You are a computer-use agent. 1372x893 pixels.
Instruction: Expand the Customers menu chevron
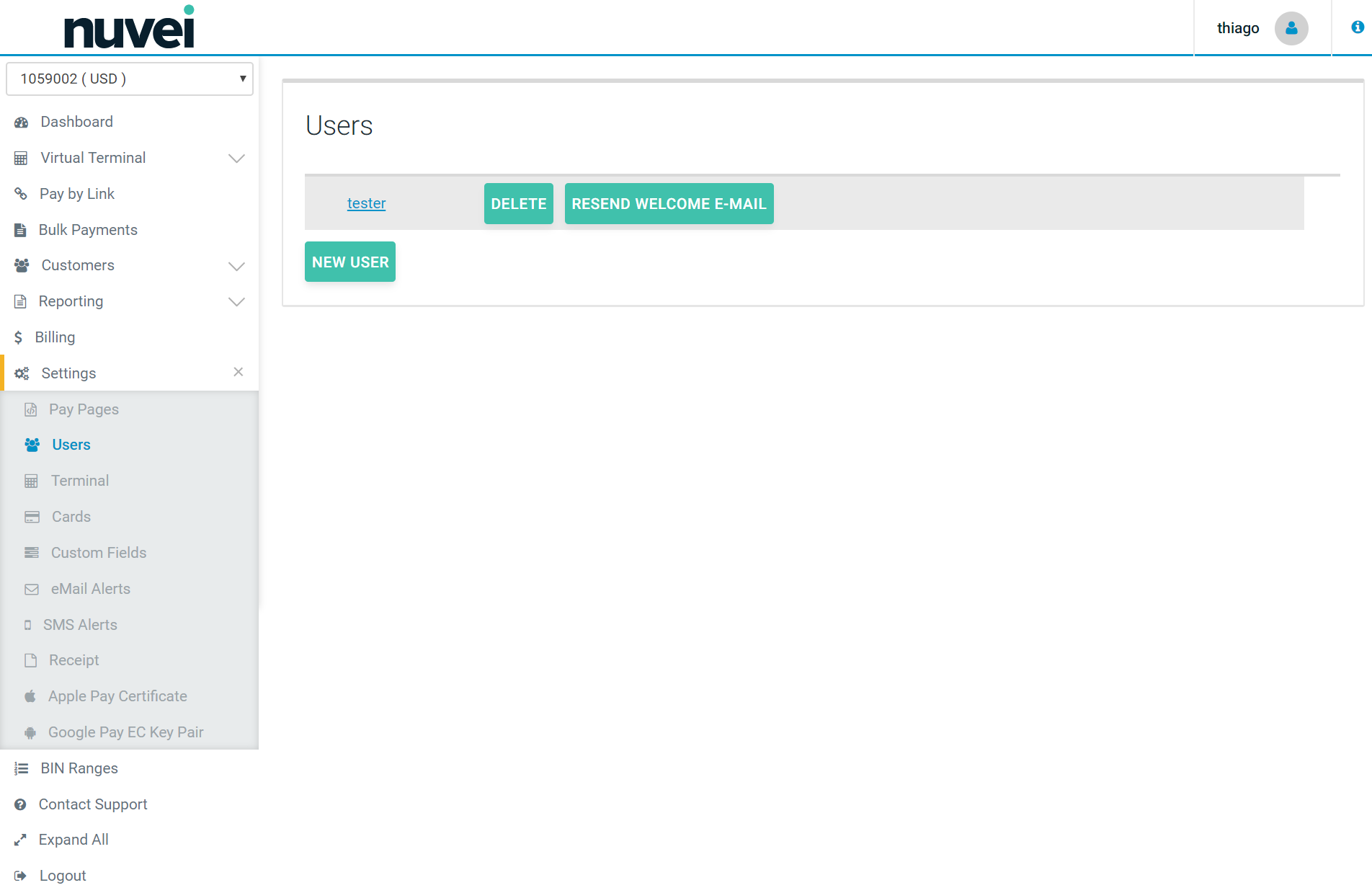tap(236, 266)
